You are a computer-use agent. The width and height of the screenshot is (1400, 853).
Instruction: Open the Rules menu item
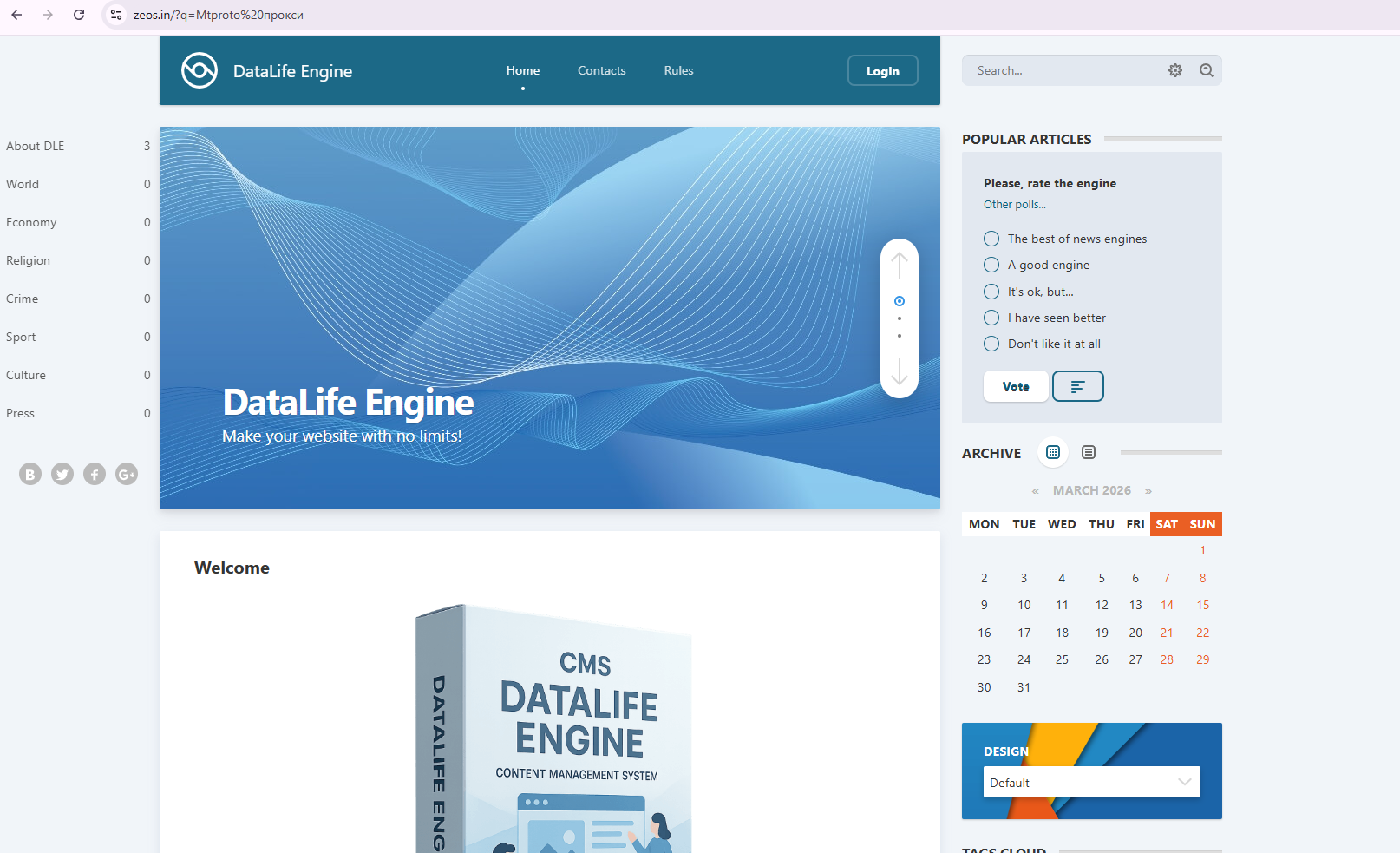click(679, 70)
